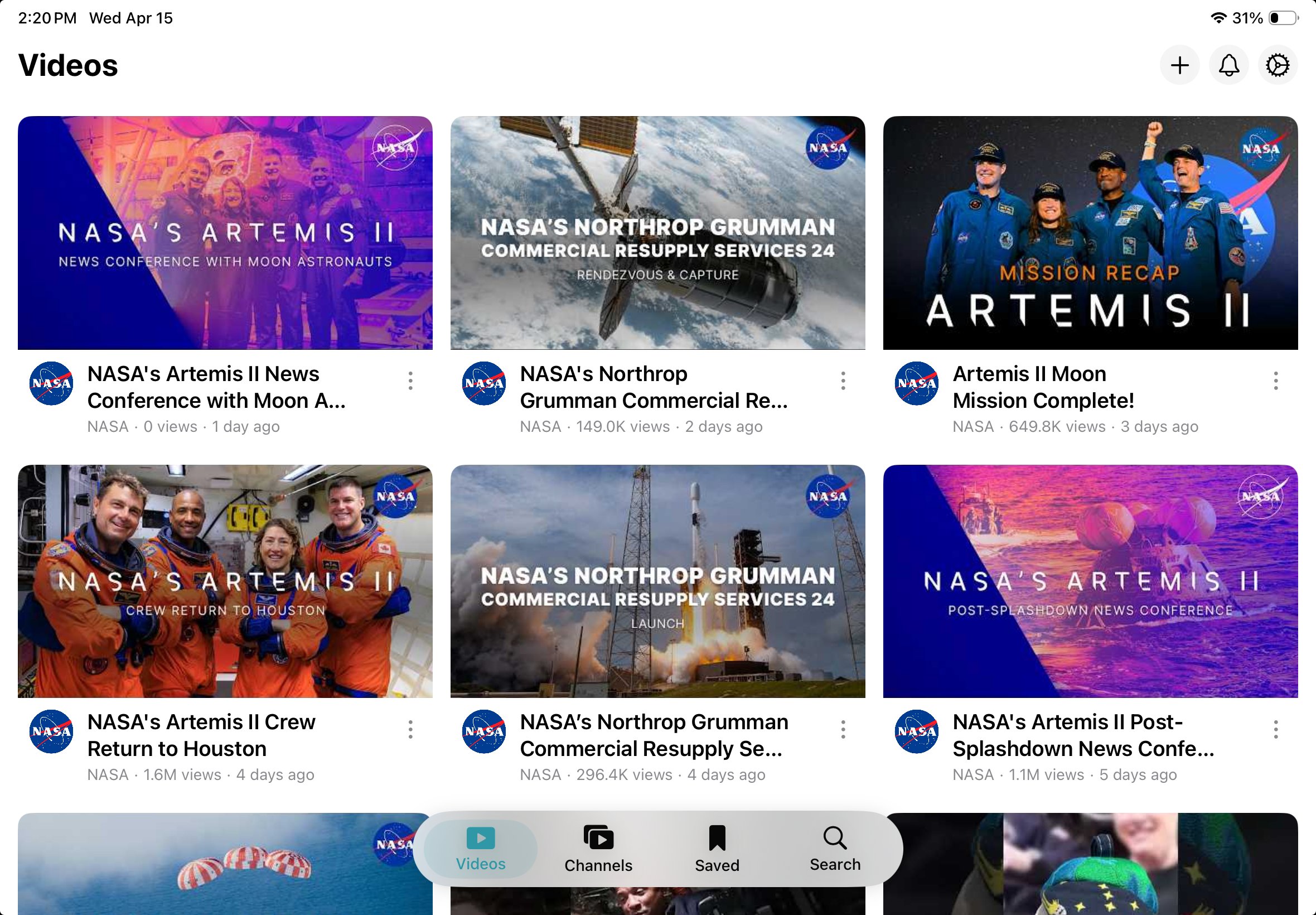Screen dimensions: 1316x915
Task: Open title 'NASA's Artemis II Crew Return to Houston'
Action: [x=201, y=735]
